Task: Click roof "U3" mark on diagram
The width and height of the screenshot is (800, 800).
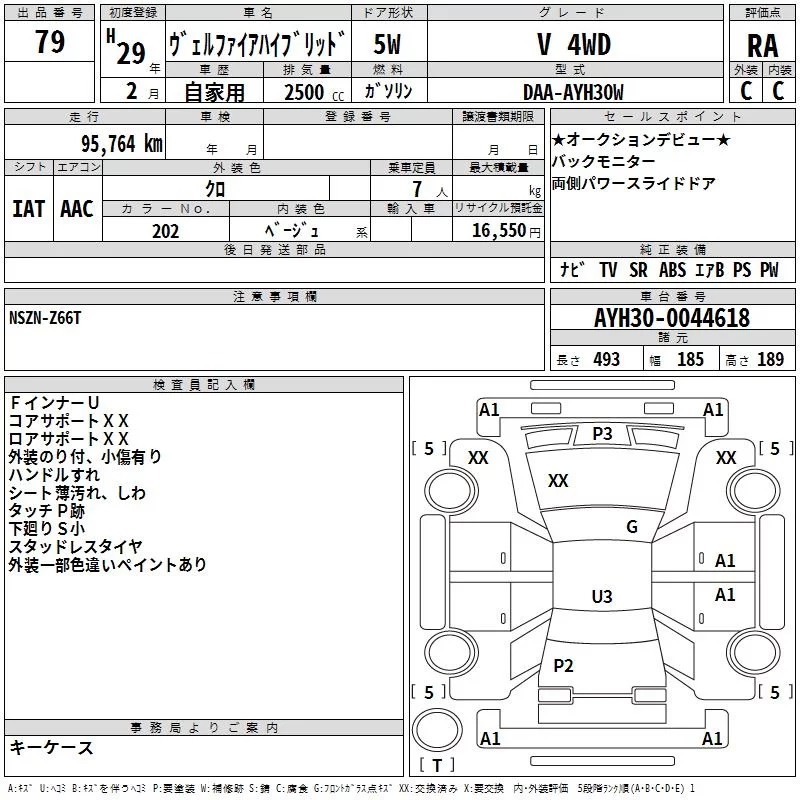Action: click(602, 596)
